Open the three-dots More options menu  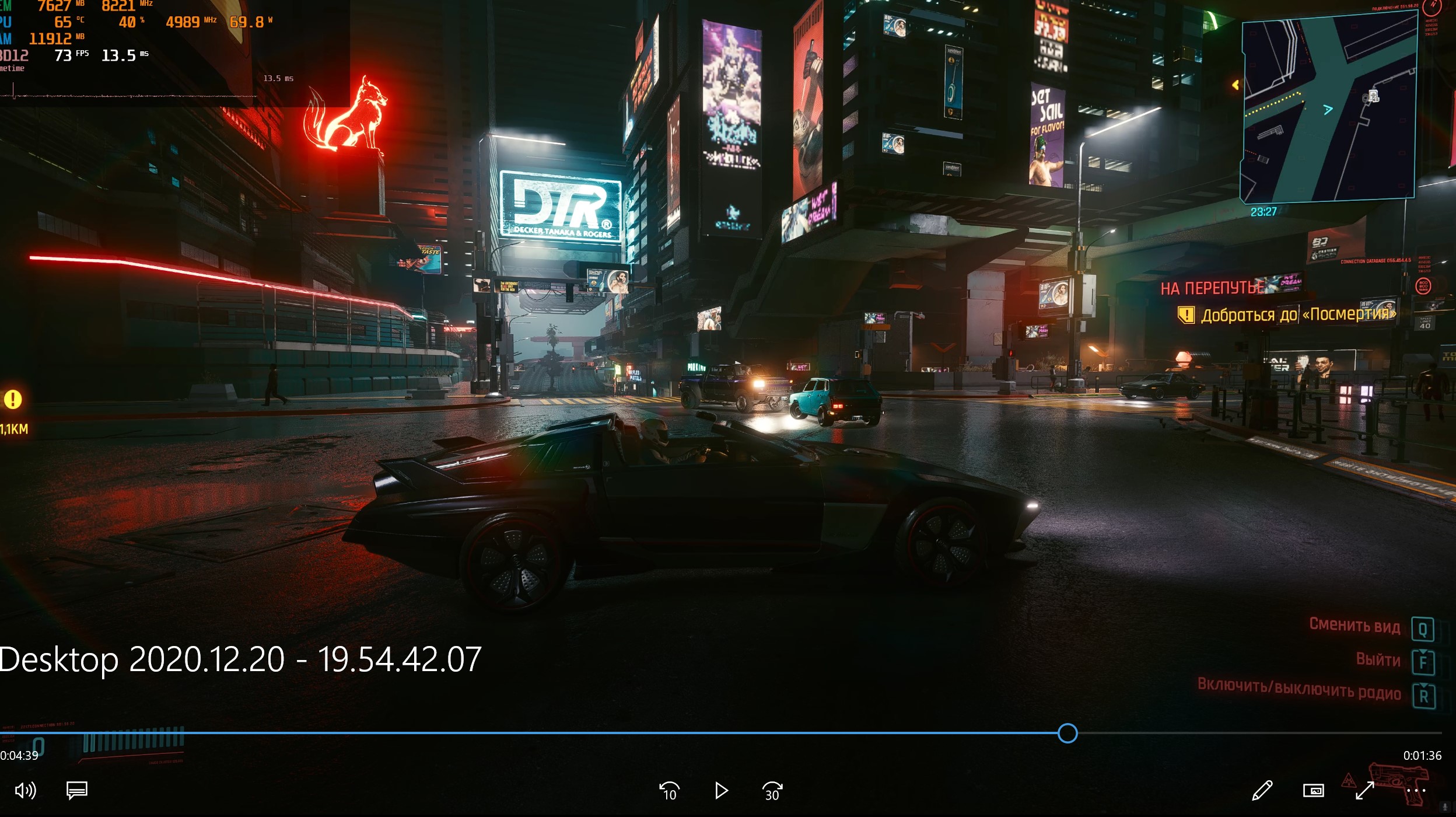1416,791
